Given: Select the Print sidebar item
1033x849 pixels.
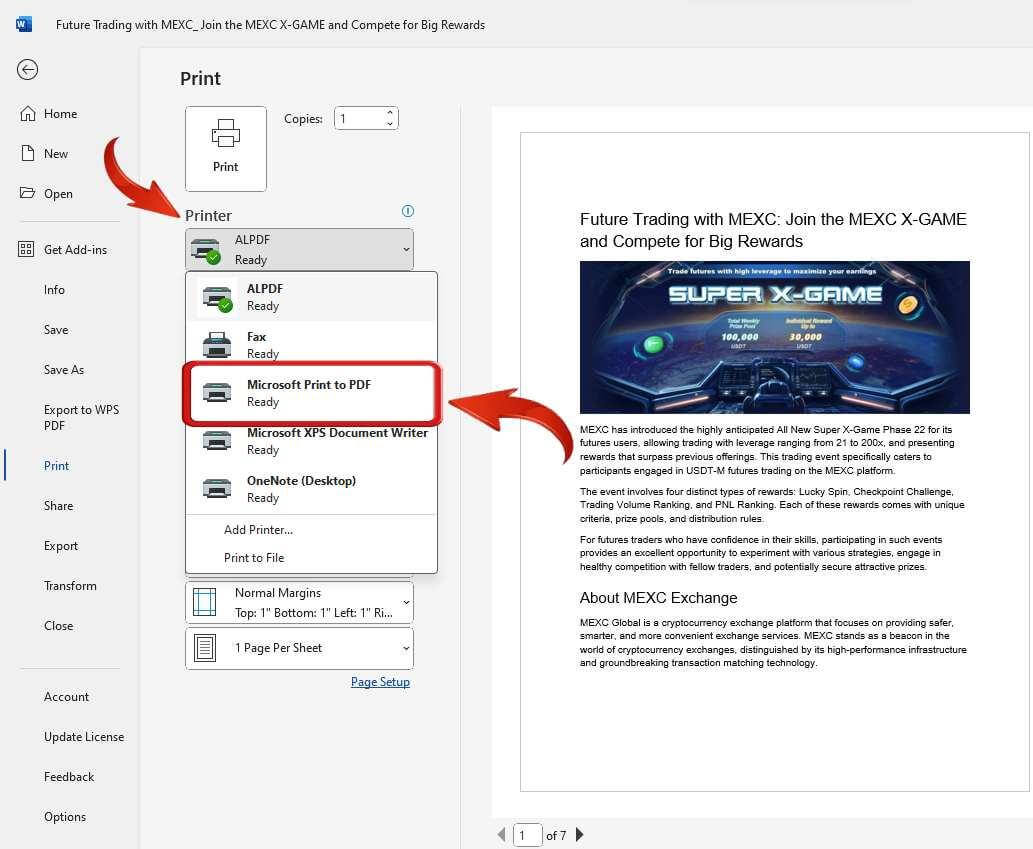Looking at the screenshot, I should coord(57,466).
